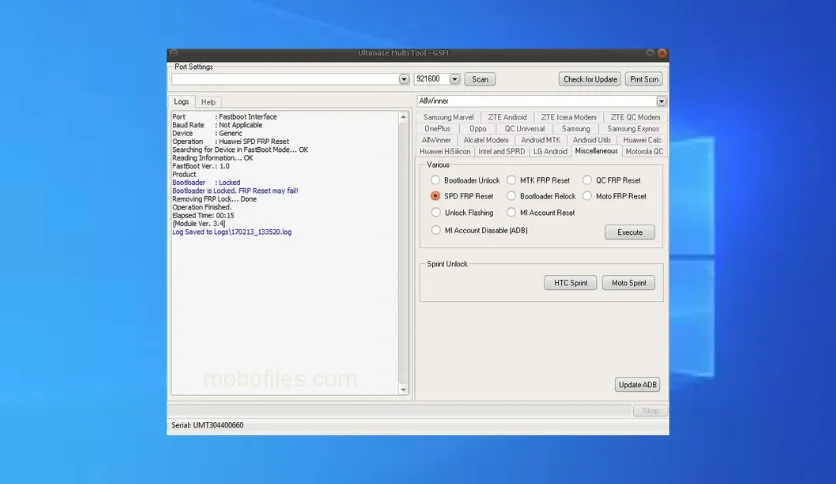Click the Moto Sprint button
Viewport: 836px width, 484px height.
coord(629,283)
